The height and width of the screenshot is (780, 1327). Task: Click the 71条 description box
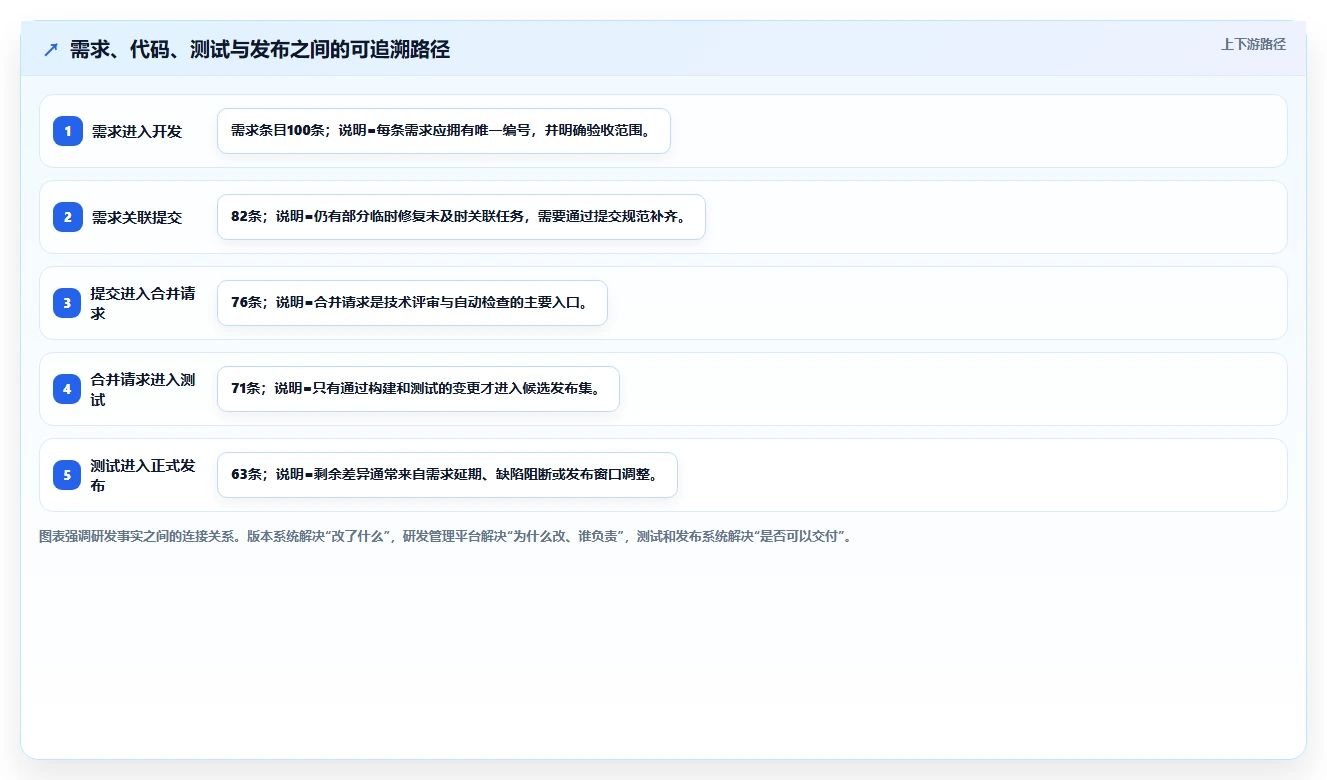click(x=418, y=389)
